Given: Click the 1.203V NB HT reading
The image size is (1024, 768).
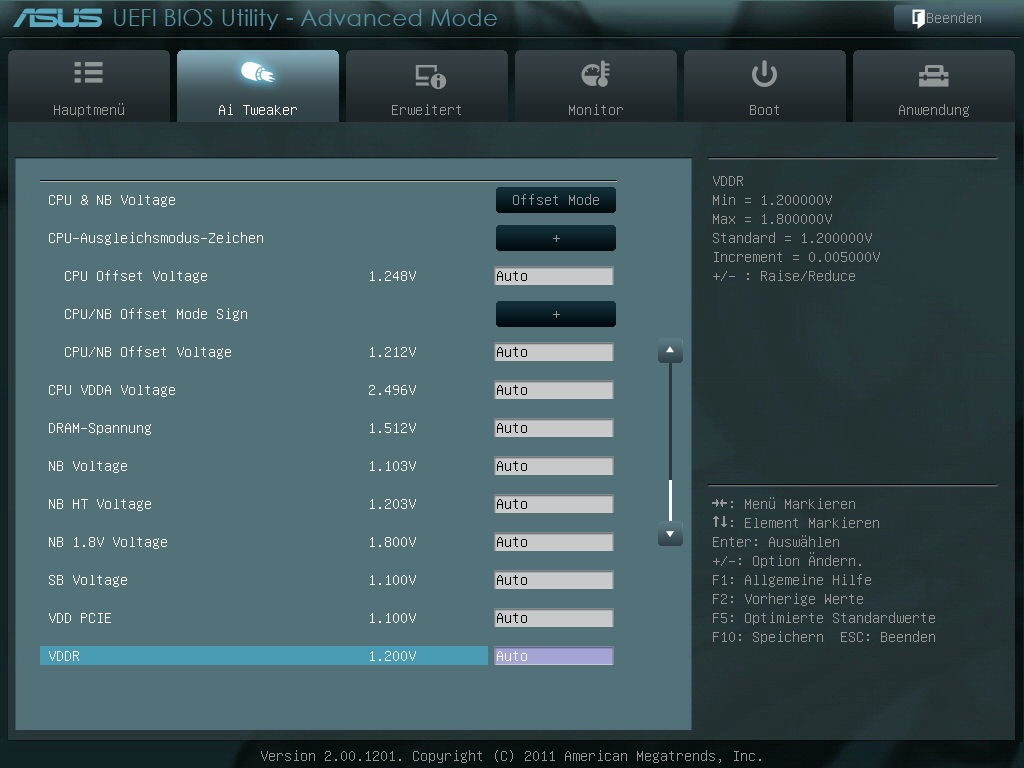Looking at the screenshot, I should click(x=392, y=504).
